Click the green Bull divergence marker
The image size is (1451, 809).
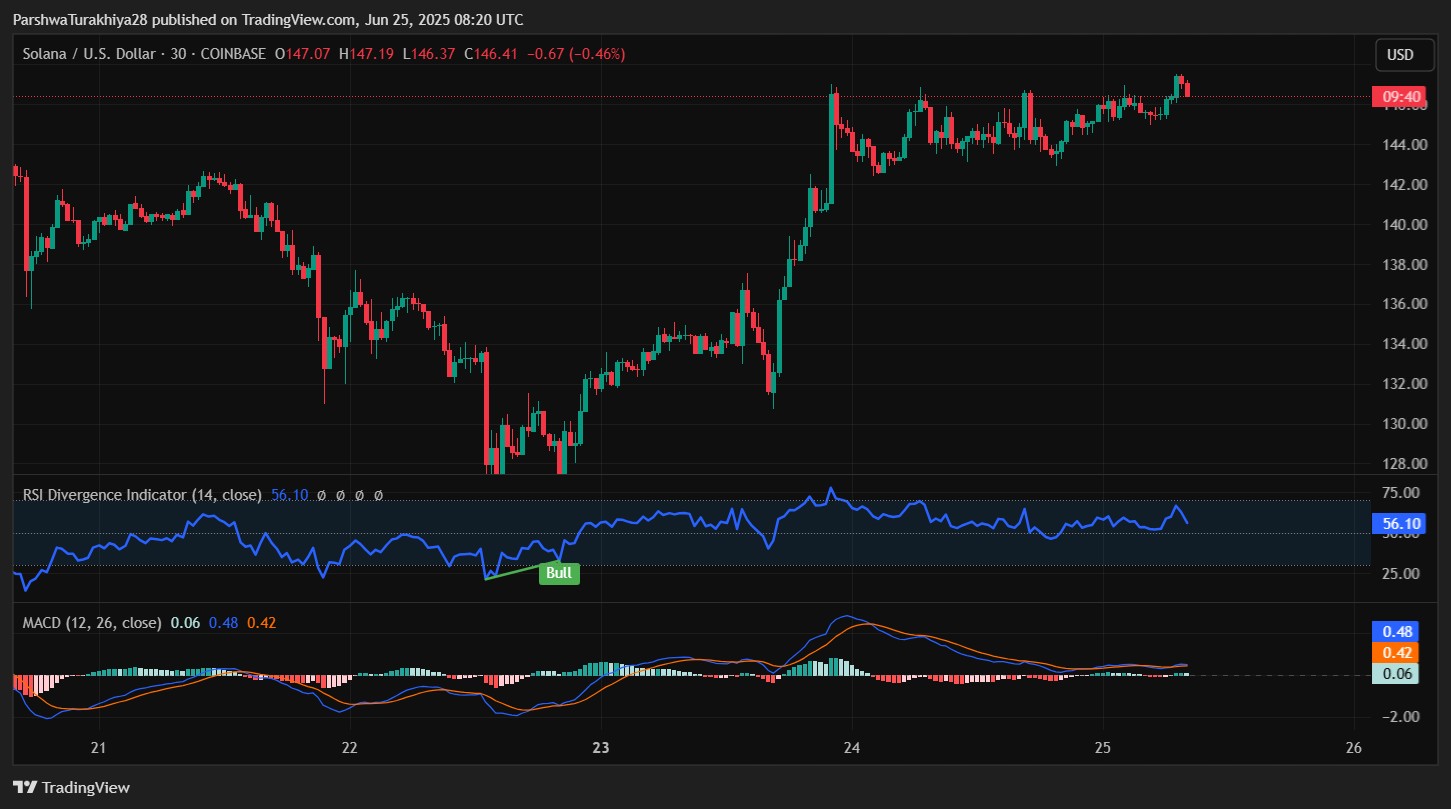point(559,573)
